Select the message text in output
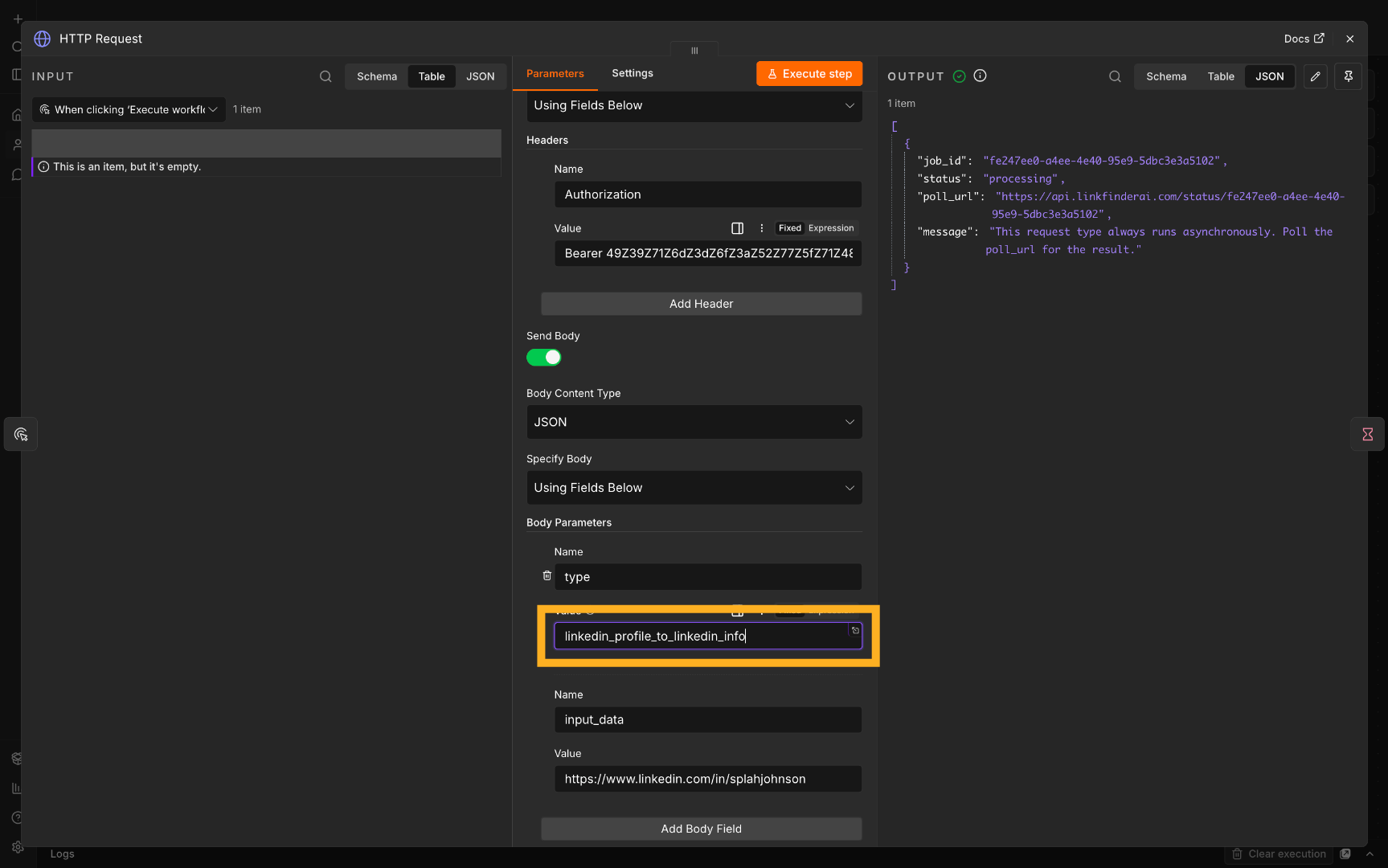The width and height of the screenshot is (1388, 868). point(1160,240)
